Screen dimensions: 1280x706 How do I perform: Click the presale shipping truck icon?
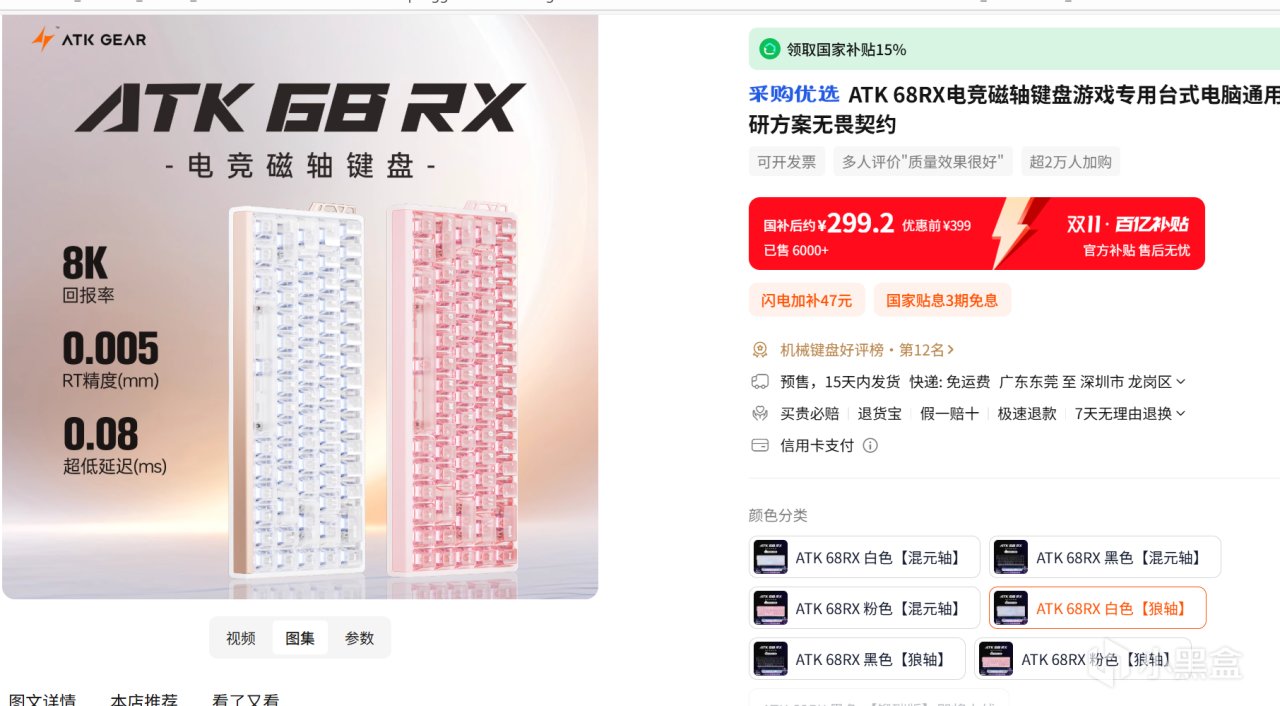(x=760, y=382)
